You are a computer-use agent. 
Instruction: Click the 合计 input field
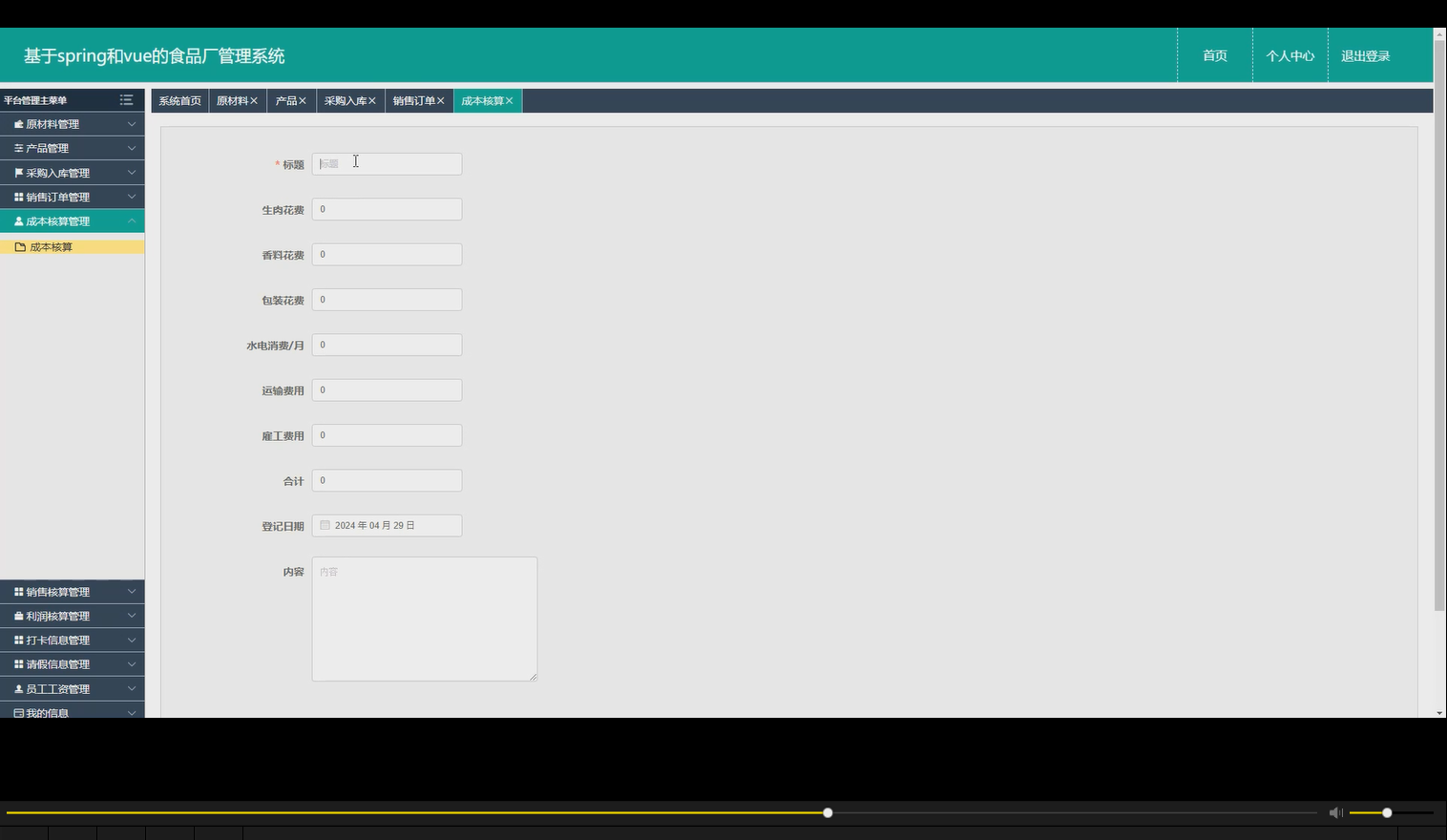(387, 480)
